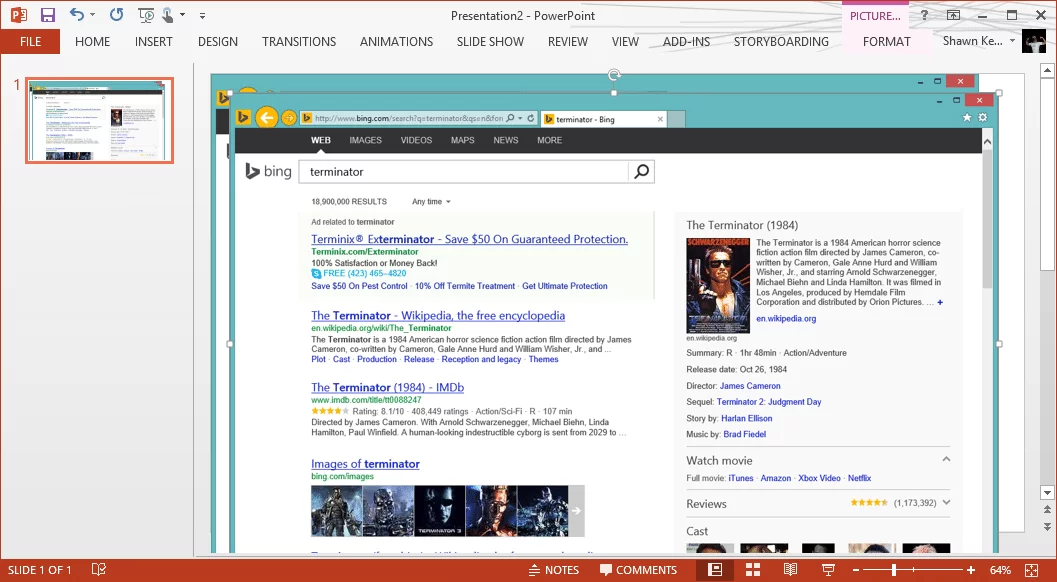
Task: Open the FILE tab
Action: (x=30, y=41)
